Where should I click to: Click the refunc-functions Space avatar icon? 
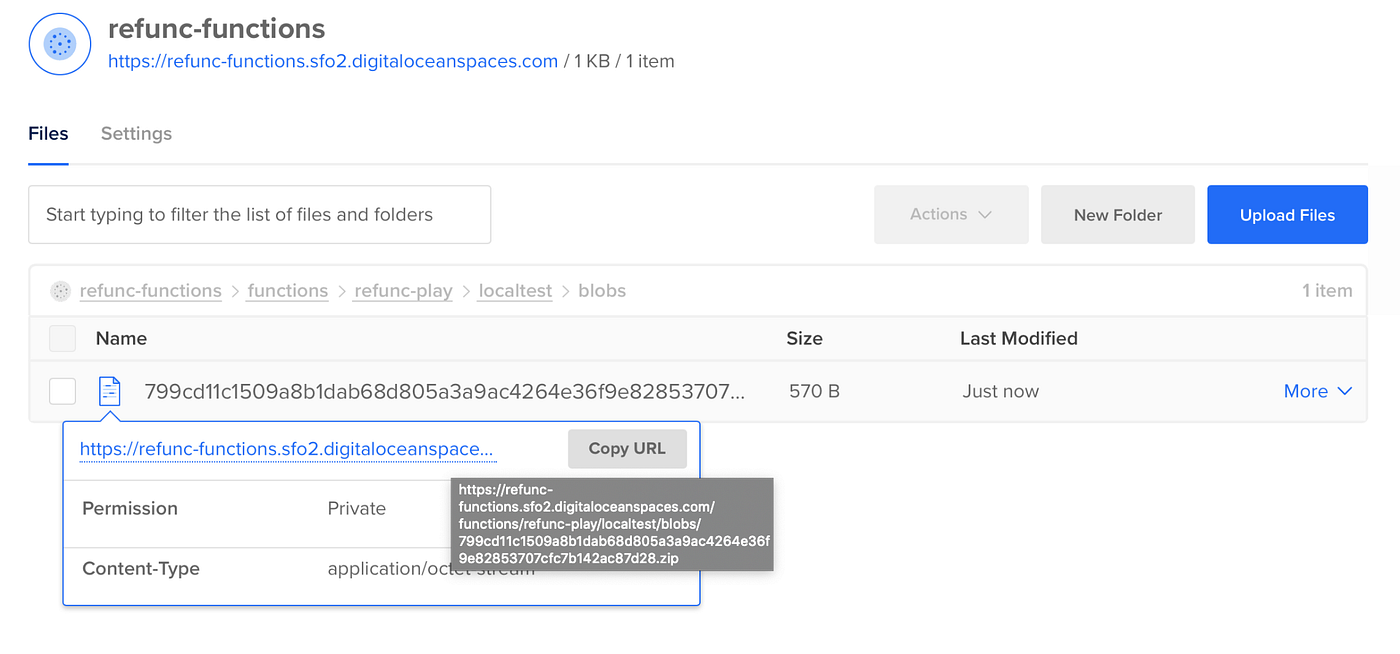tap(59, 44)
